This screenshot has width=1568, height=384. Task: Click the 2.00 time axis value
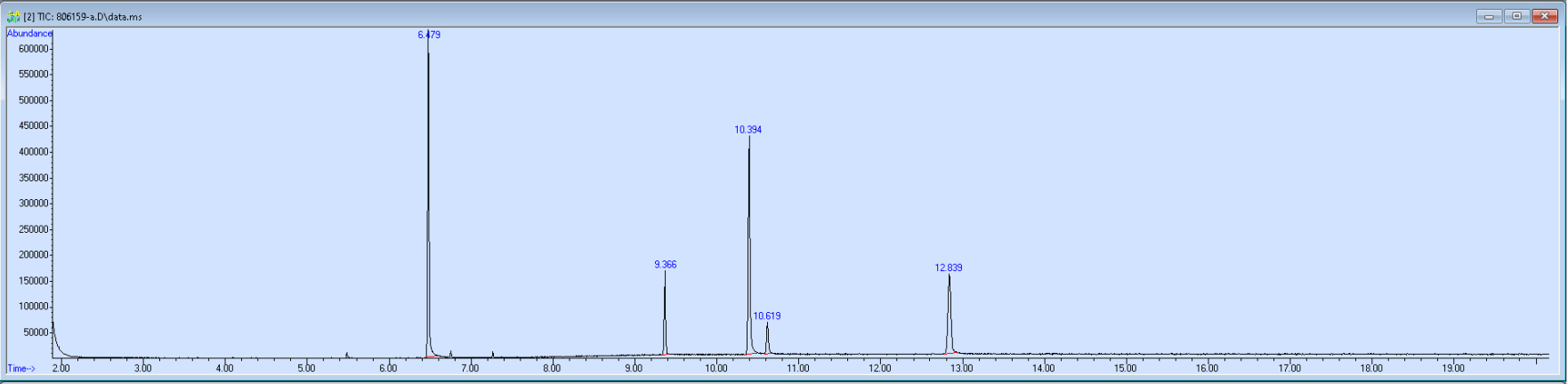coord(61,368)
